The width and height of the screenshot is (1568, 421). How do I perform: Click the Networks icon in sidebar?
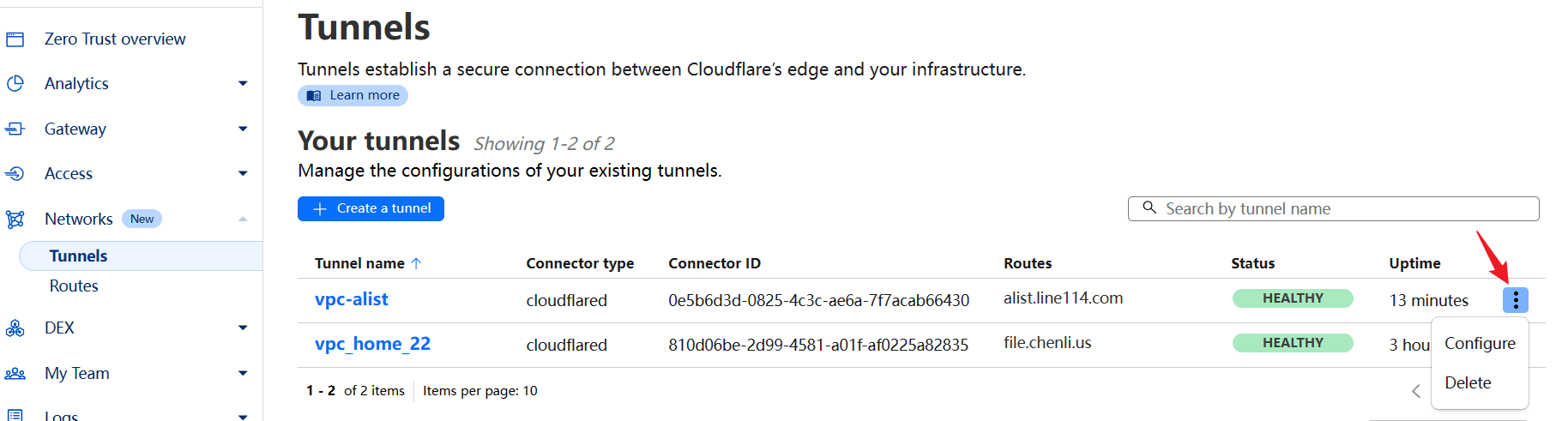coord(15,219)
